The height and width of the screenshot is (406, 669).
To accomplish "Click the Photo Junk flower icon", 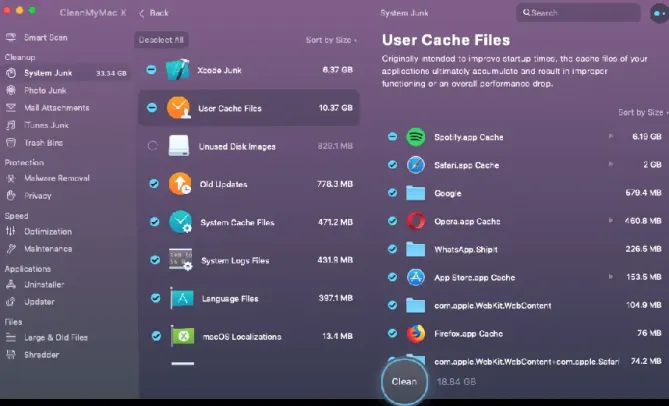I will click(x=11, y=90).
